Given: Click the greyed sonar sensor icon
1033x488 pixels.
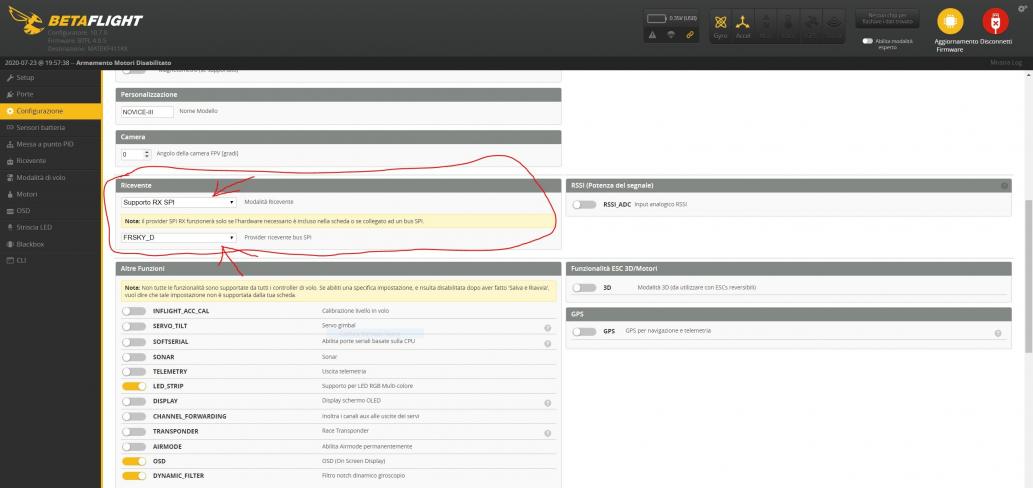Looking at the screenshot, I should [833, 26].
